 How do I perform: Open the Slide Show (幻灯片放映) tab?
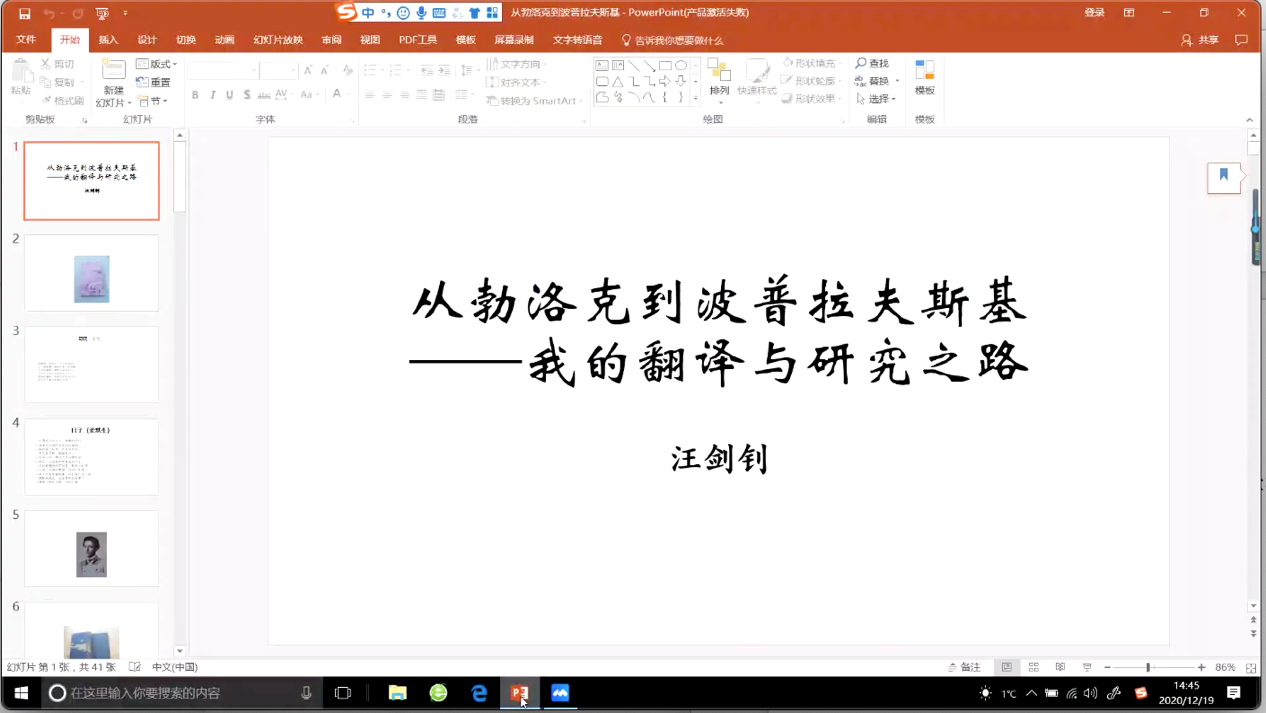click(x=278, y=40)
